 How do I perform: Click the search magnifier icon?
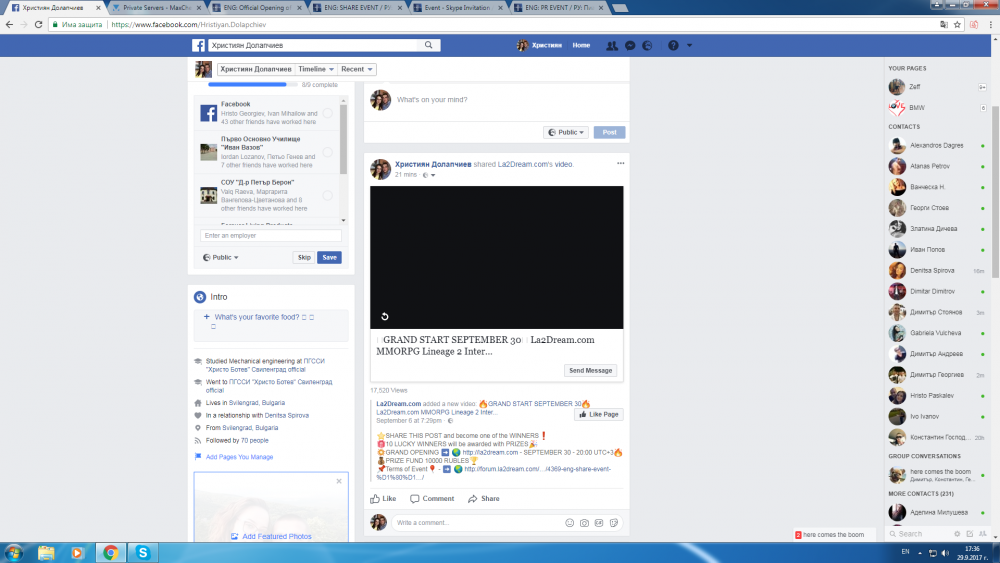click(x=429, y=45)
